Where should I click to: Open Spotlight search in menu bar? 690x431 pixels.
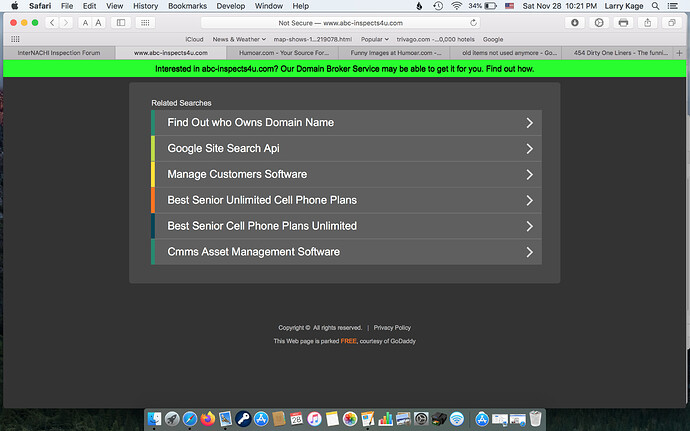click(x=655, y=6)
